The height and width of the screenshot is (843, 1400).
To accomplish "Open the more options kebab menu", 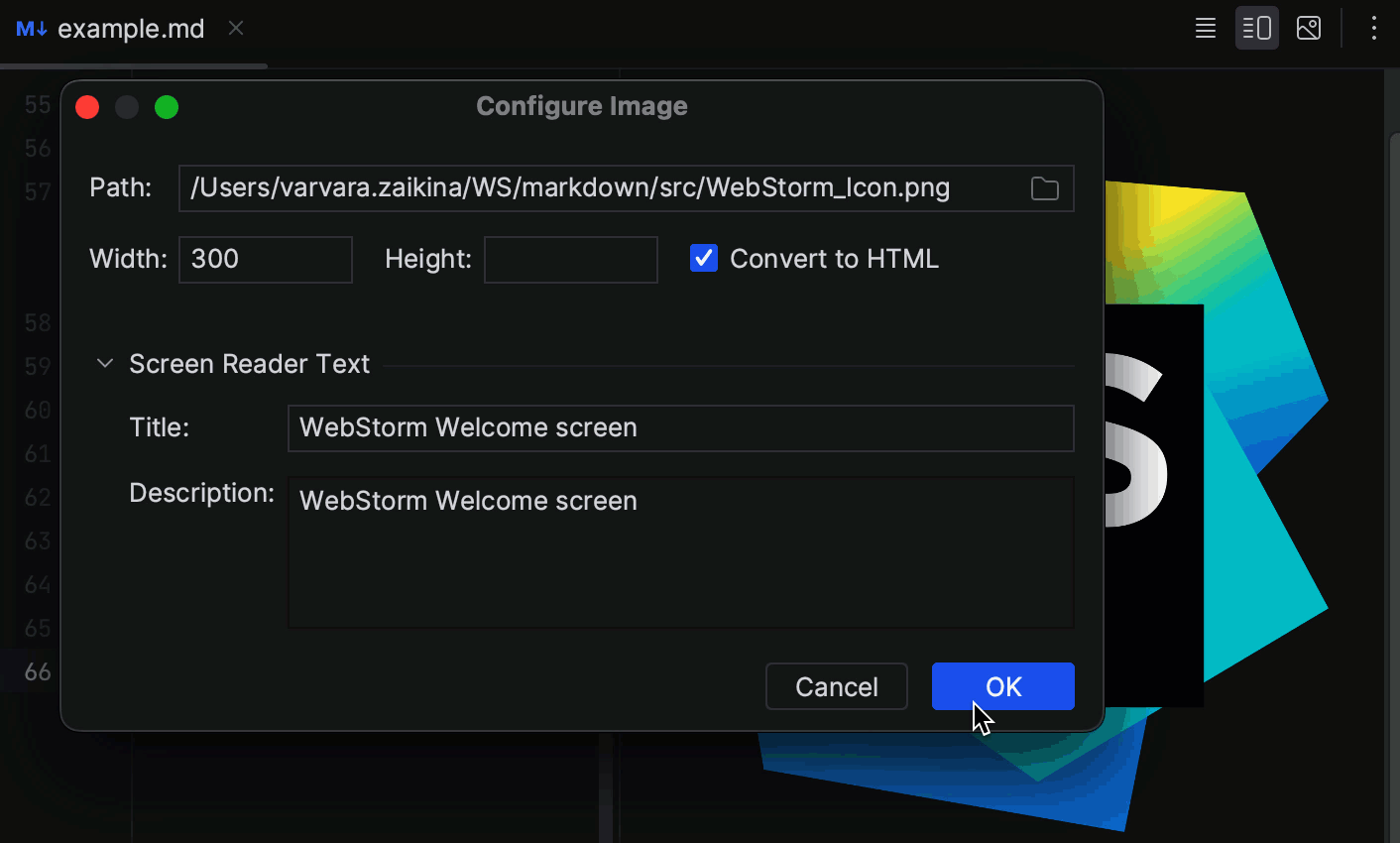I will (1374, 28).
